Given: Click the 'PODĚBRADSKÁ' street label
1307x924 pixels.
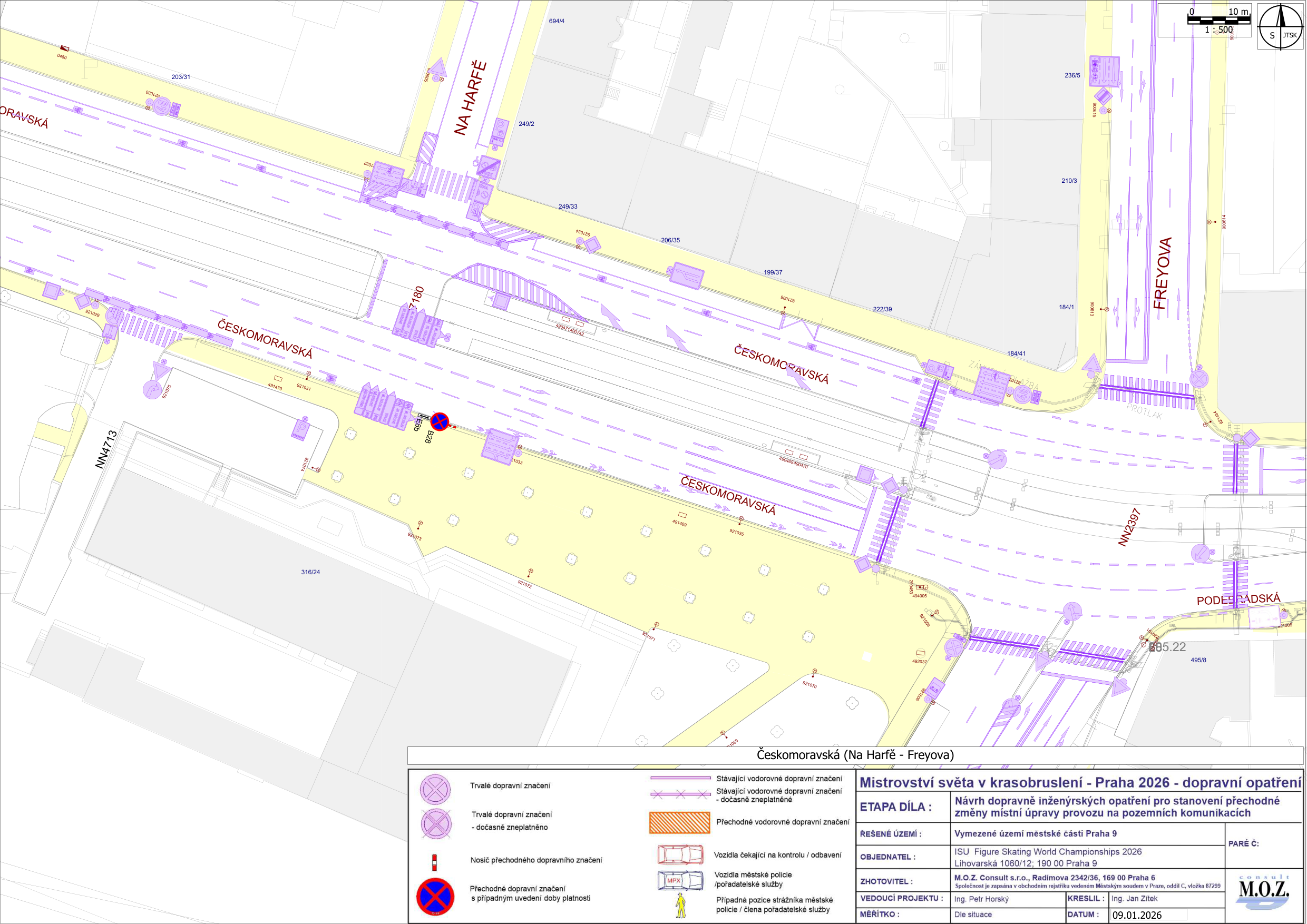Looking at the screenshot, I should coord(1238,599).
